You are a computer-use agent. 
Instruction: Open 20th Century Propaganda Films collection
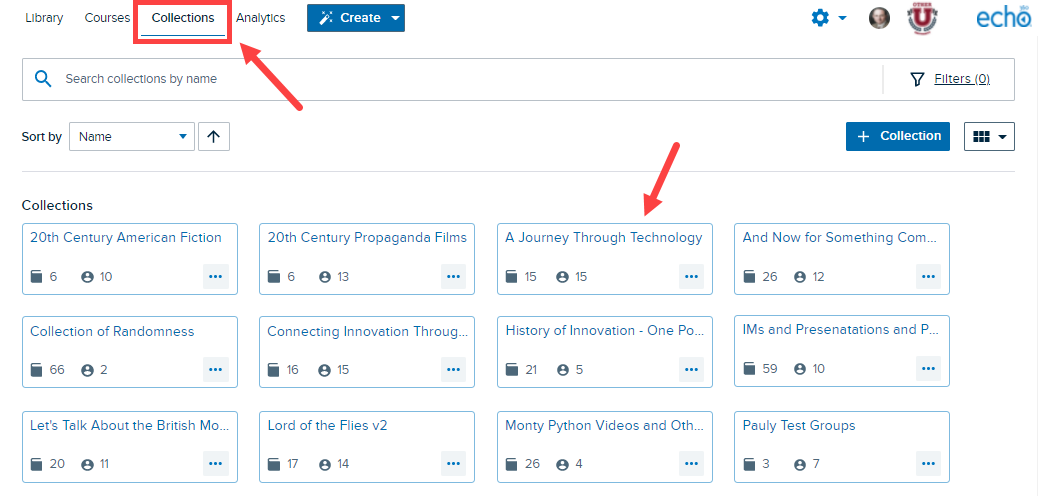click(367, 237)
